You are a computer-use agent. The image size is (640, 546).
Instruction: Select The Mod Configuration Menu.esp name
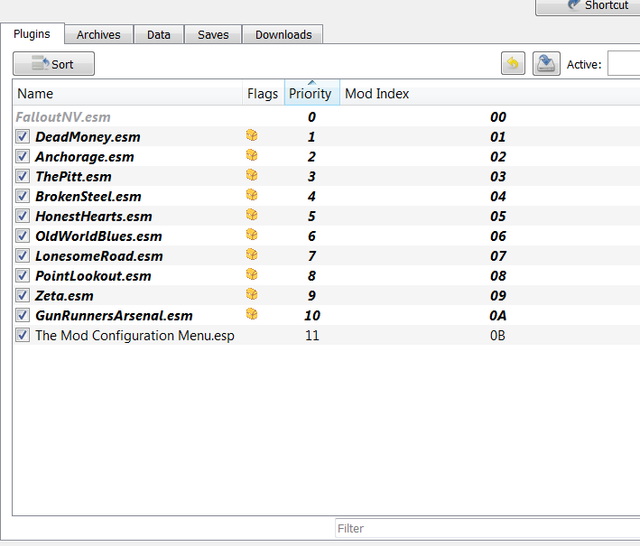point(135,335)
